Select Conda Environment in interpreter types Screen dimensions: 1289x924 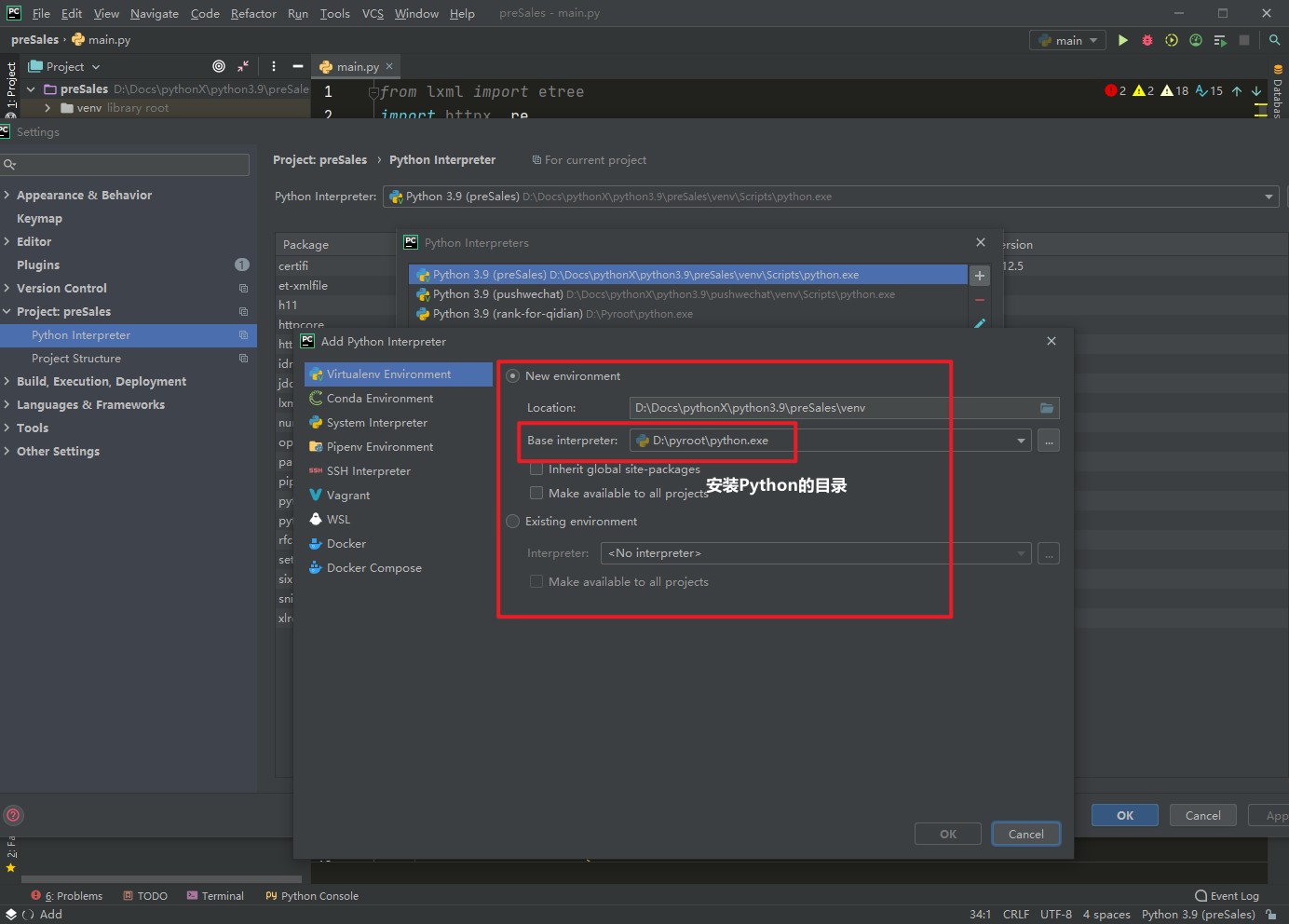pyautogui.click(x=398, y=398)
